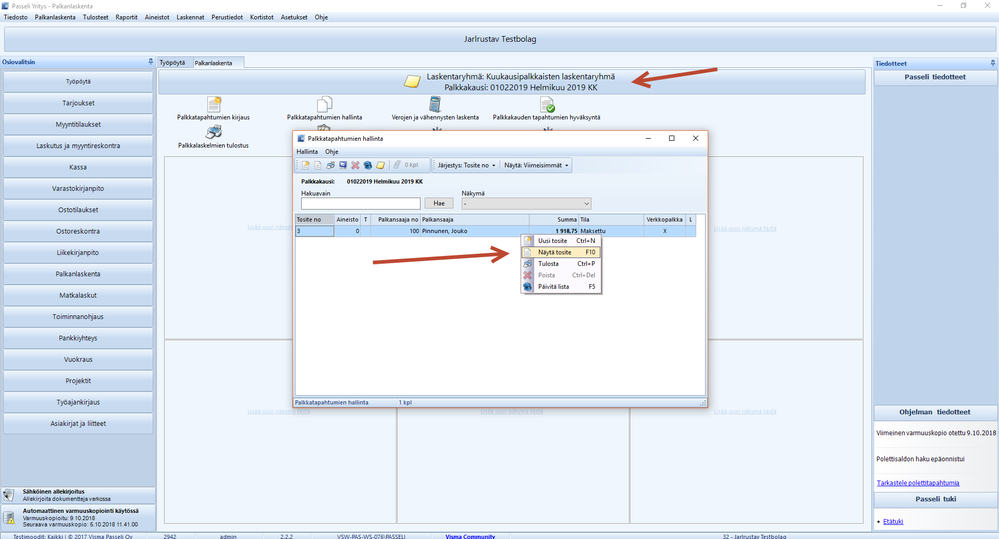Open Varastokirjanpito section in sidebar
Image resolution: width=999 pixels, height=539 pixels.
click(x=78, y=189)
